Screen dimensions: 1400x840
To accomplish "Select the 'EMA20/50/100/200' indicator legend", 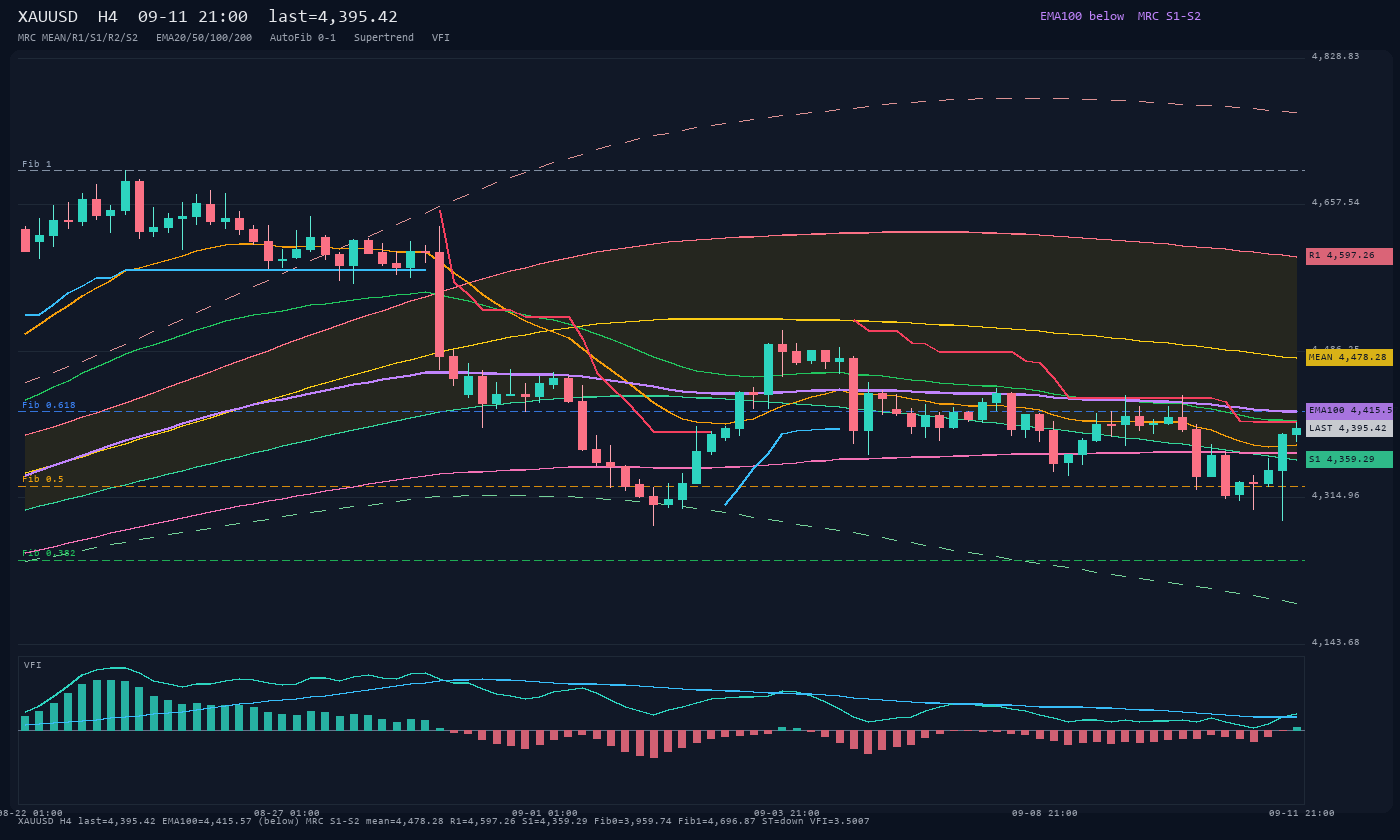I will pos(204,38).
